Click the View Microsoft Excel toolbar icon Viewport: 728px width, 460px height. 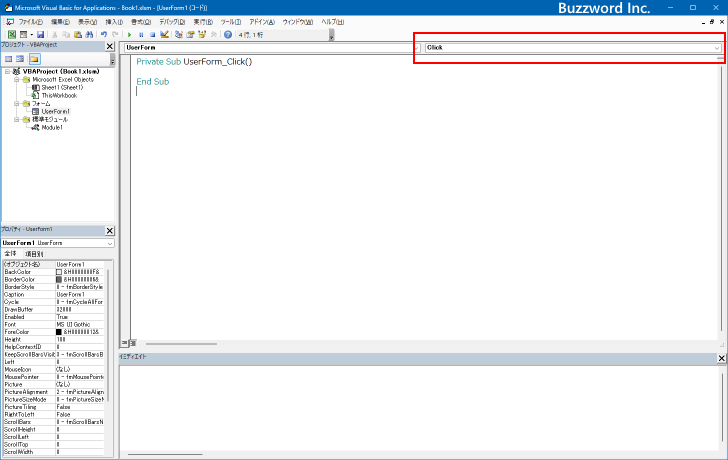pyautogui.click(x=12, y=34)
